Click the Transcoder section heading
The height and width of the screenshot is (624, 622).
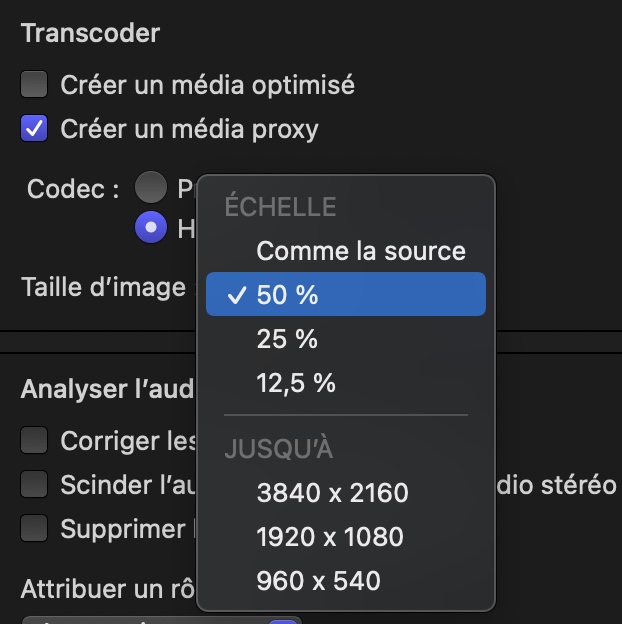tap(90, 33)
